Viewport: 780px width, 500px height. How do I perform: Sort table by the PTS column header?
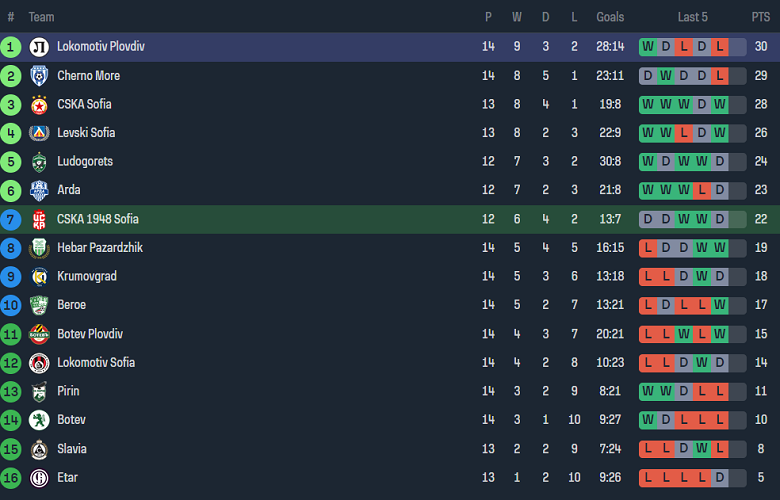pos(761,17)
